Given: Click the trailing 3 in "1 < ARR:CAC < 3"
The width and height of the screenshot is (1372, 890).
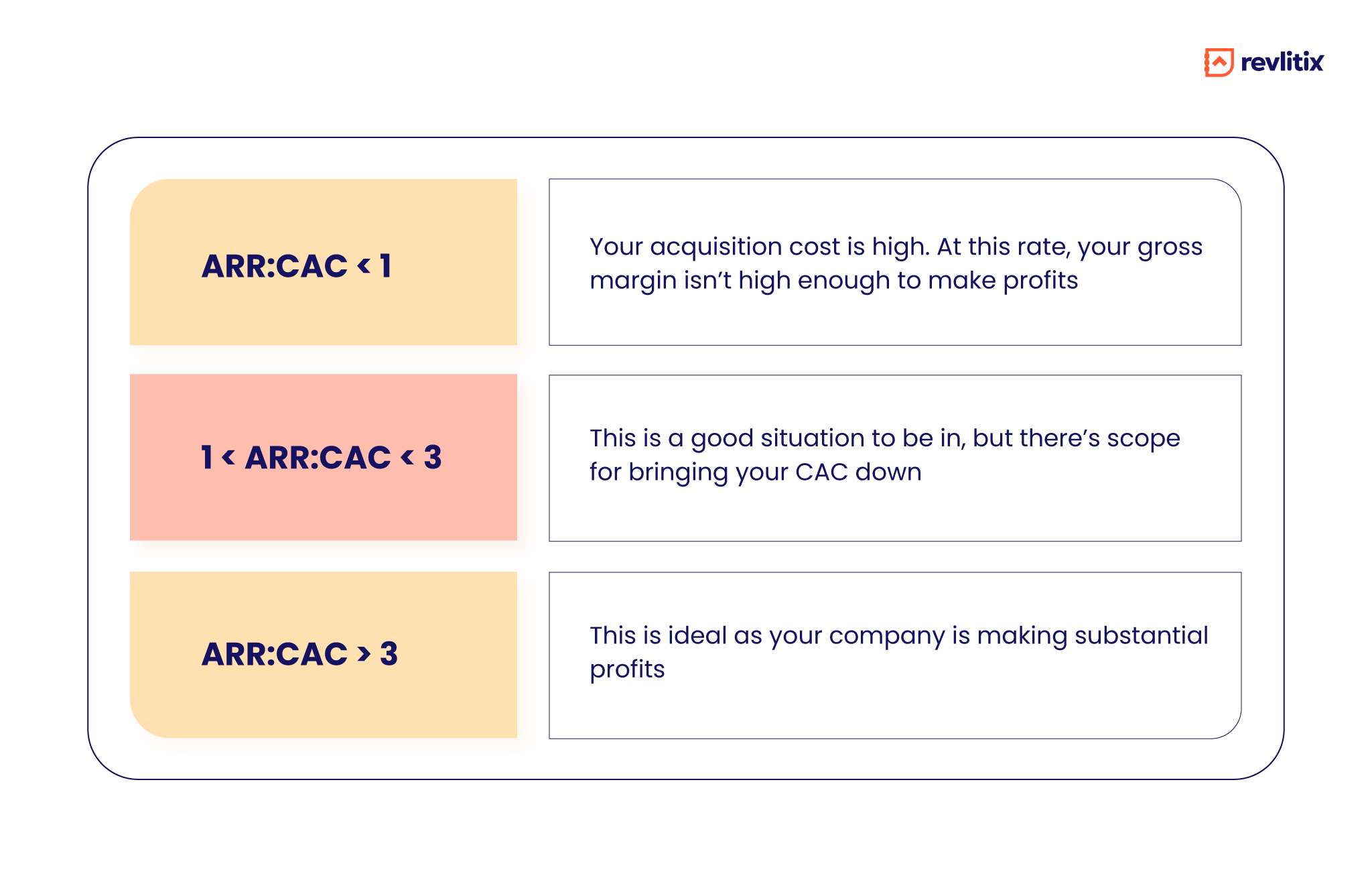Looking at the screenshot, I should [x=433, y=458].
